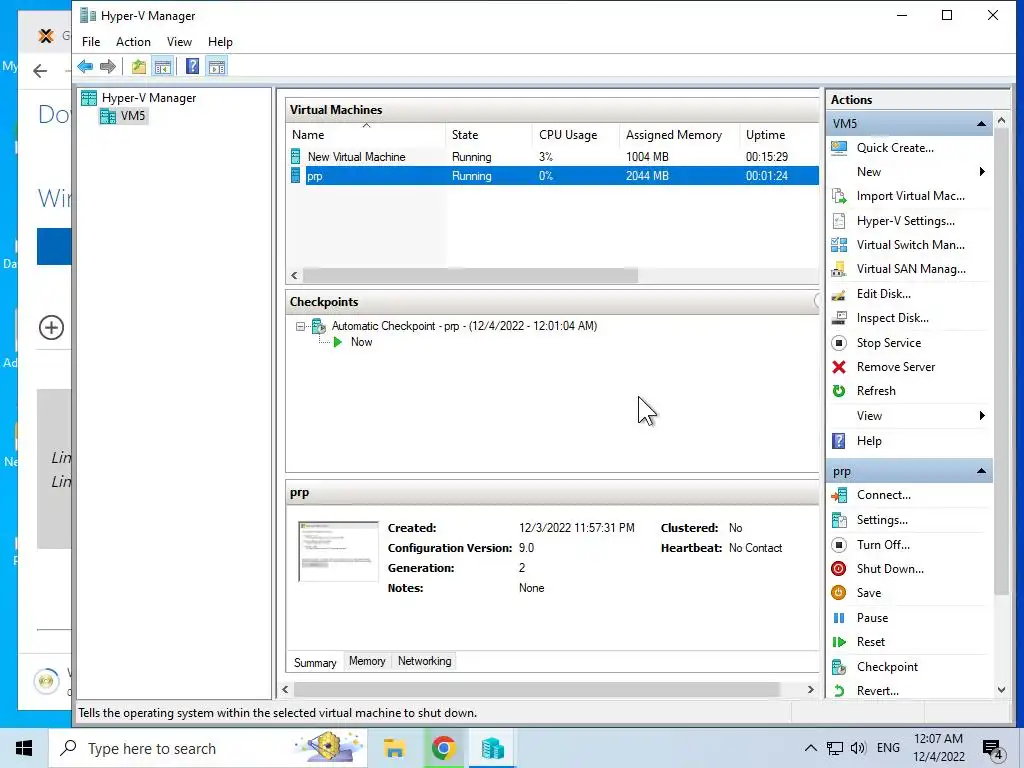Switch to the Memory tab

367,661
